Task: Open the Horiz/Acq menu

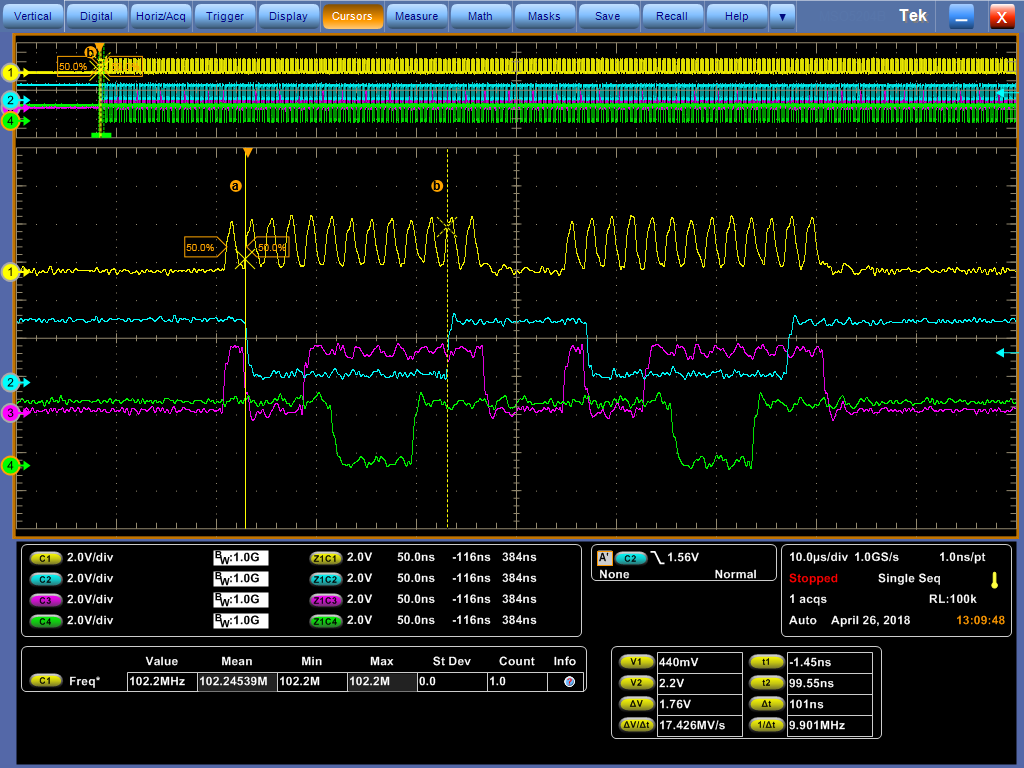Action: [161, 16]
